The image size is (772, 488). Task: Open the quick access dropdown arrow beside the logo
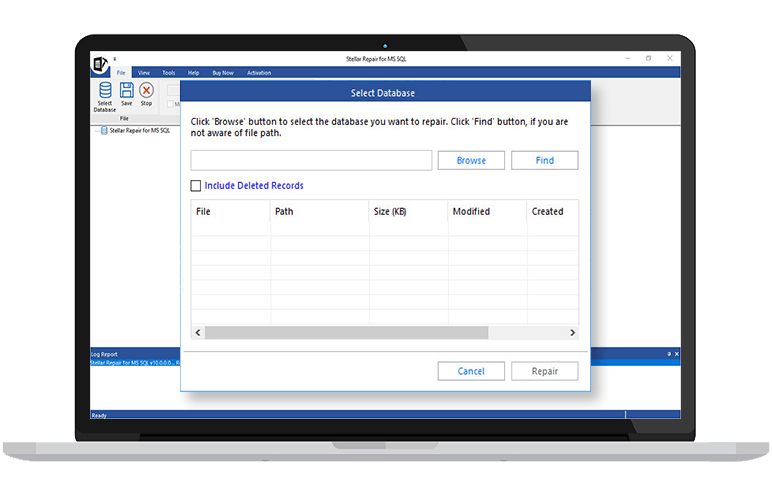tap(115, 59)
